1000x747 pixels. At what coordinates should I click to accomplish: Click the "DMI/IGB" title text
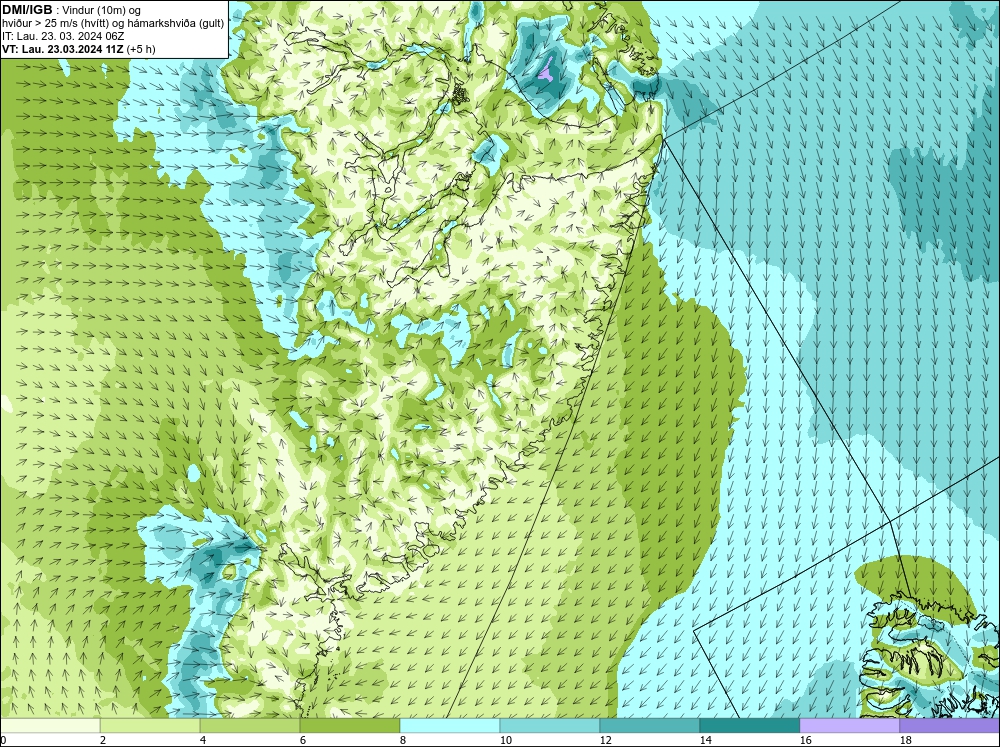click(27, 10)
